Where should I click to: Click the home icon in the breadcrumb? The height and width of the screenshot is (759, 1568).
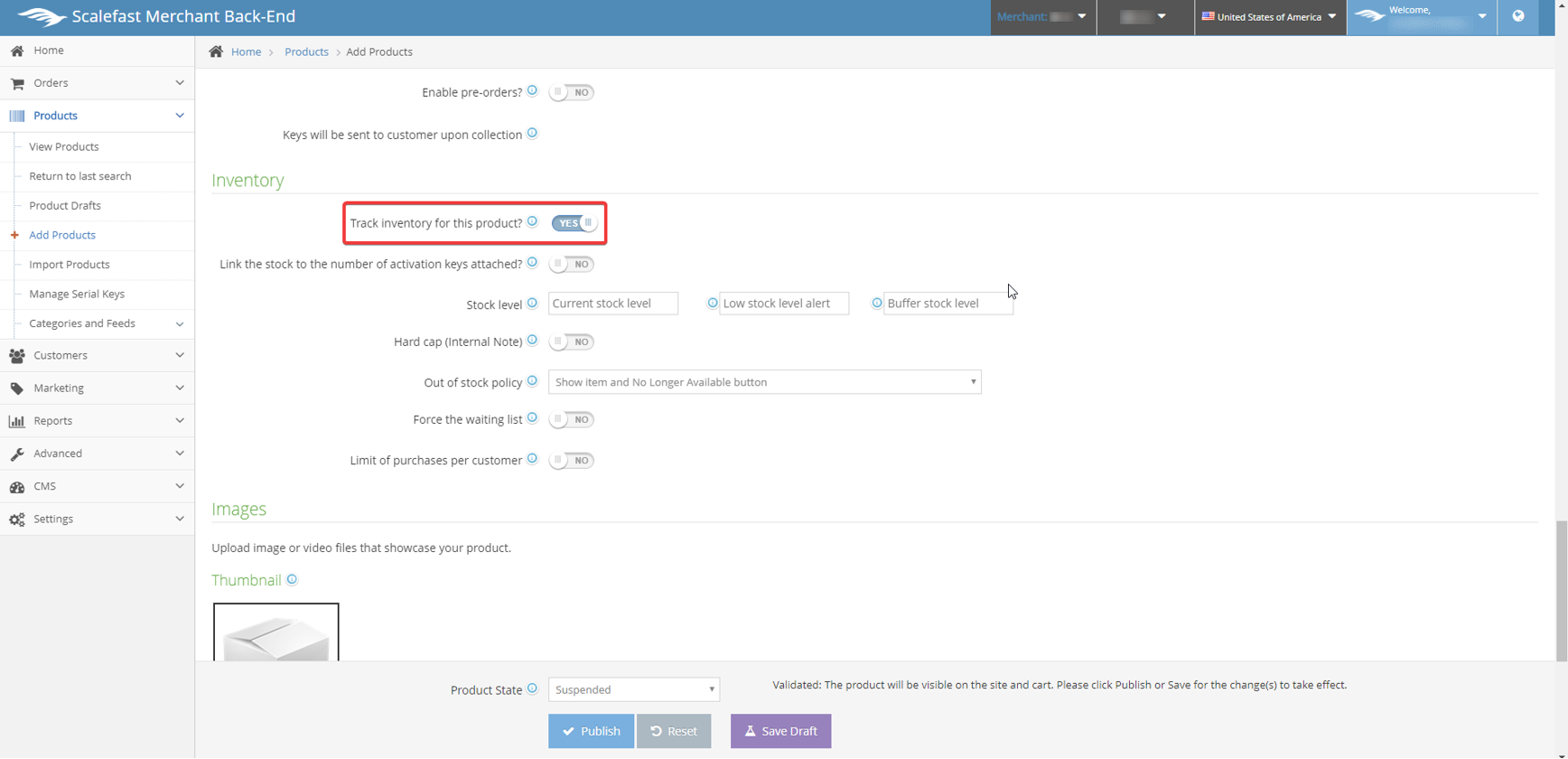[216, 52]
